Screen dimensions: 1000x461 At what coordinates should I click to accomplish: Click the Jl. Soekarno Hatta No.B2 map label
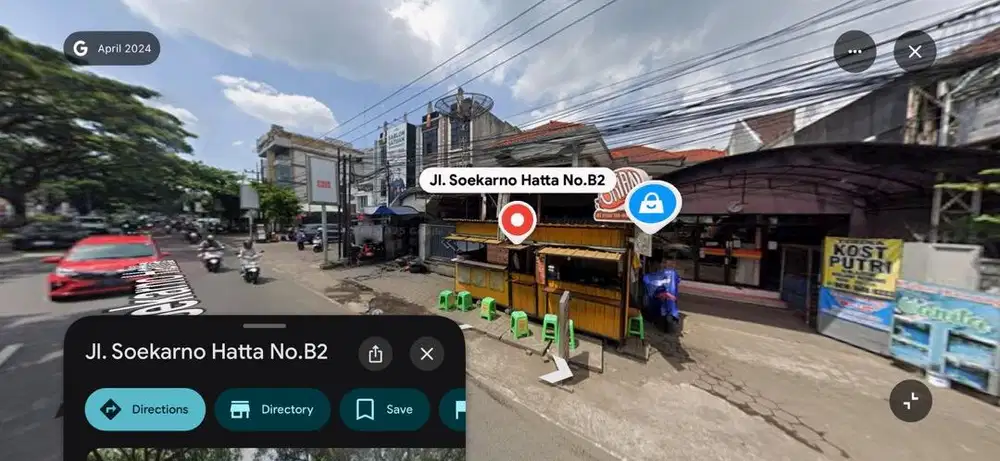(x=517, y=180)
